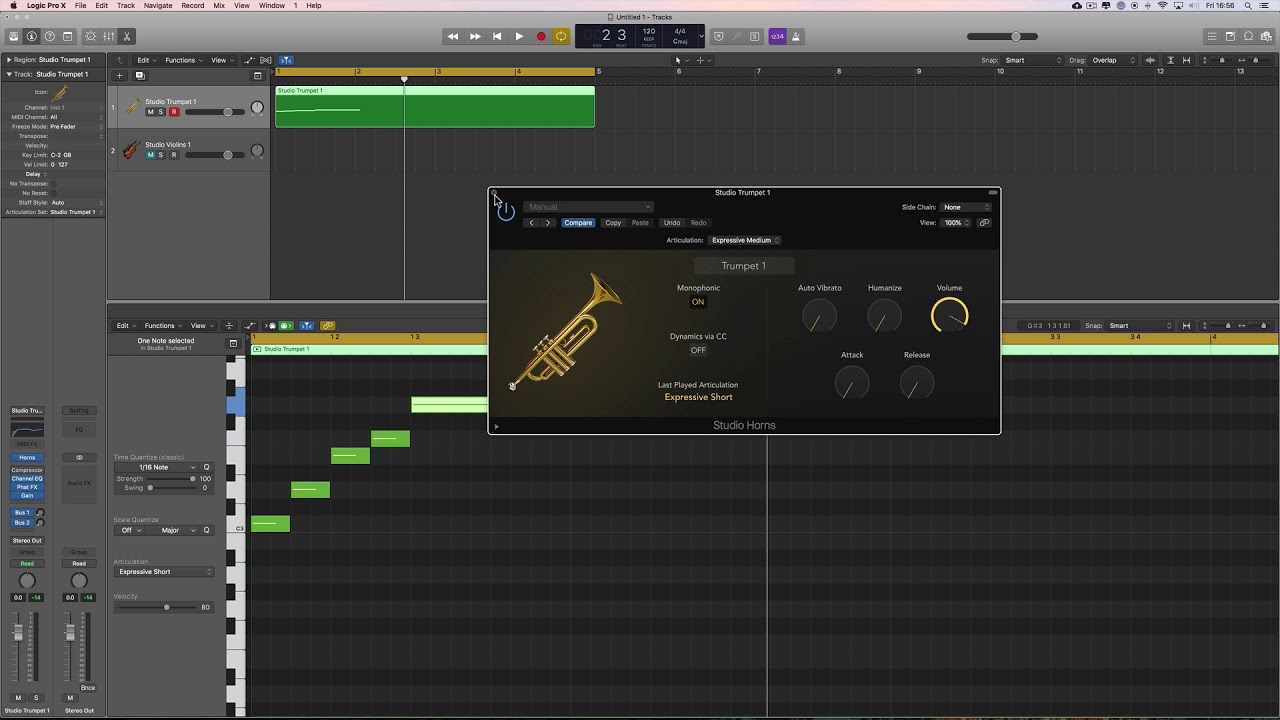
Task: Mute the Studio Trumpet 1 track
Action: point(151,112)
